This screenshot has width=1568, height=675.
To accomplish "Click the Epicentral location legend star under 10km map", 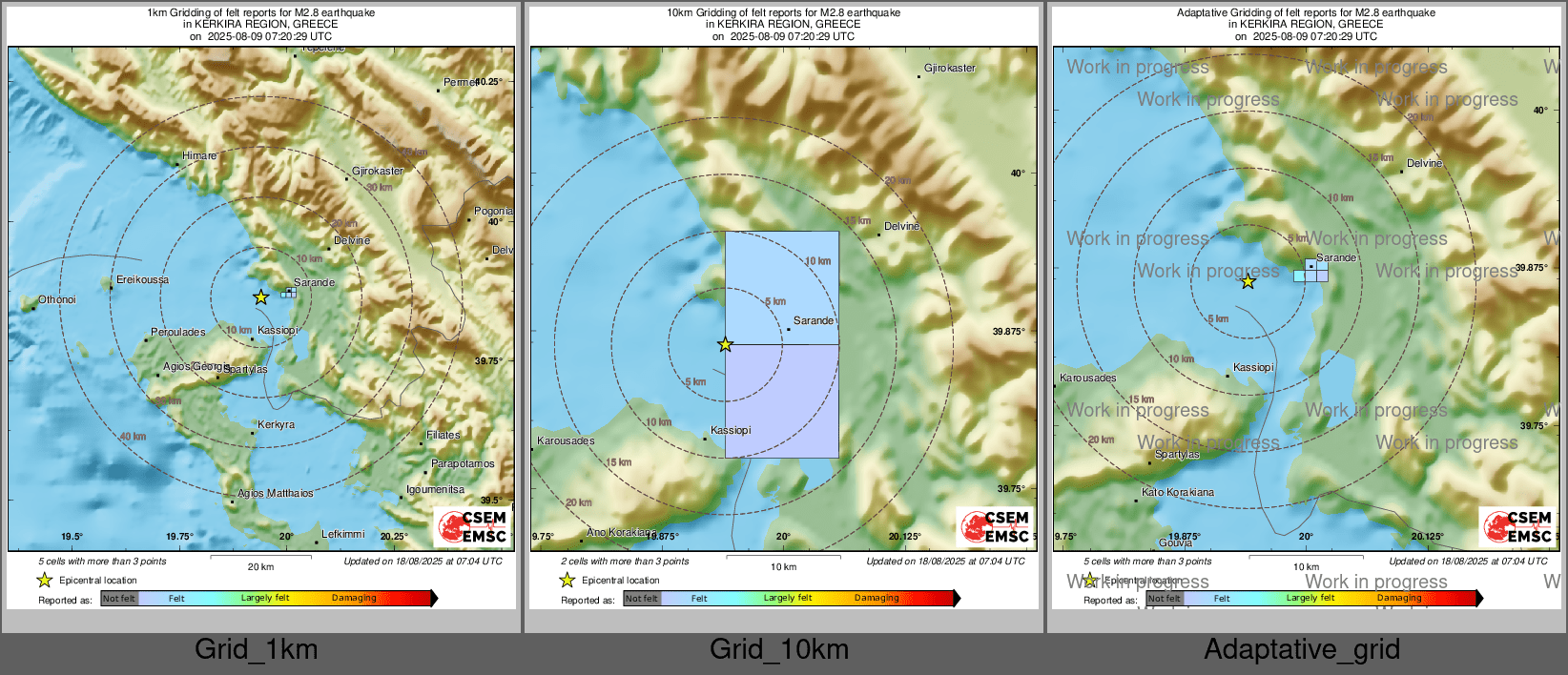I will (x=567, y=580).
